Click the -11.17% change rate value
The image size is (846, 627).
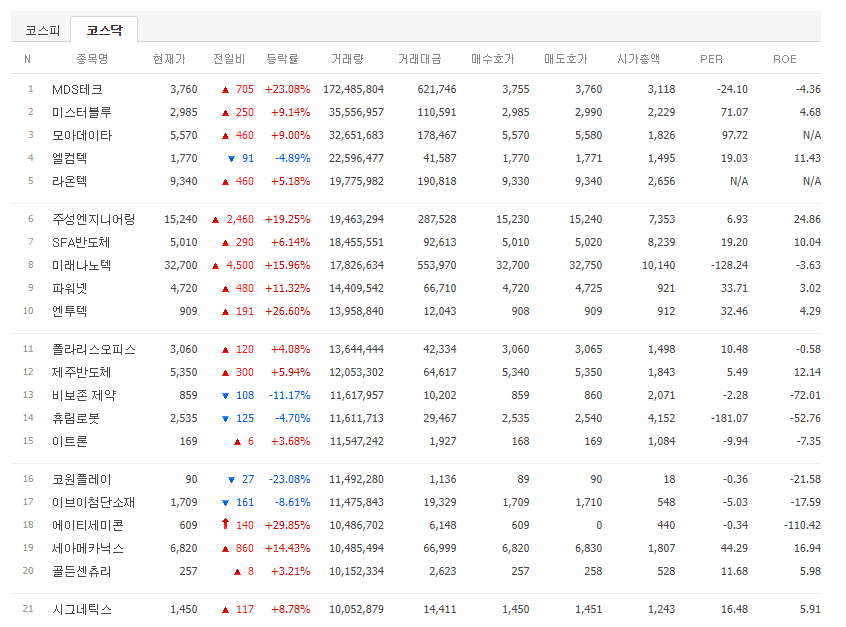click(290, 396)
